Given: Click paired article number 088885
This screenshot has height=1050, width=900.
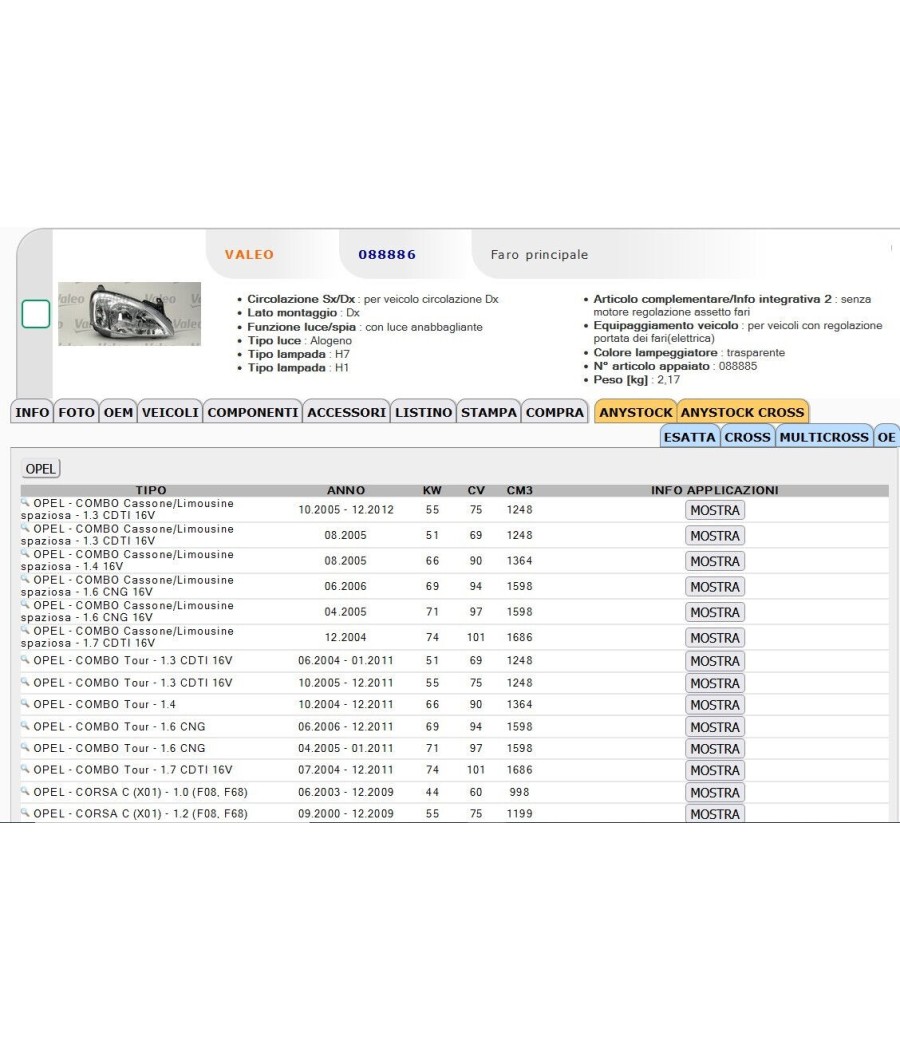Looking at the screenshot, I should click(x=738, y=366).
